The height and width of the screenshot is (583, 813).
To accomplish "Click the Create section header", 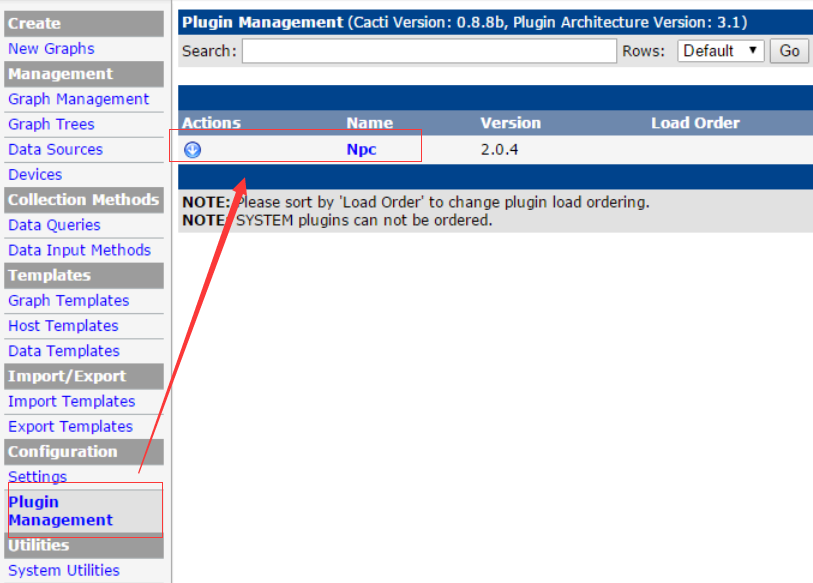I will click(84, 24).
